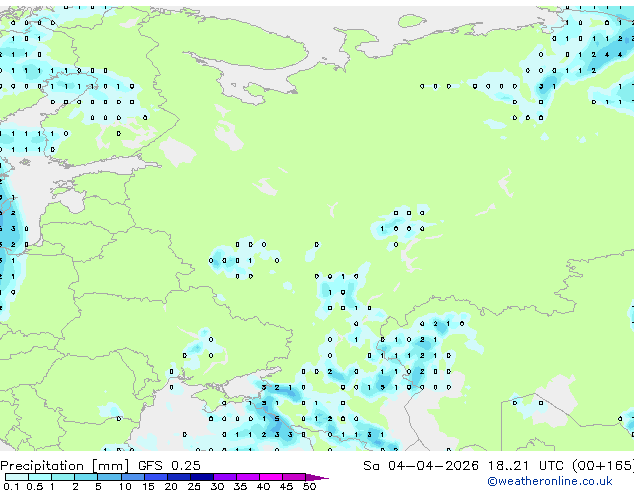Click the 0.1 mm legend color swatch
Image resolution: width=634 pixels, height=490 pixels.
[17, 477]
